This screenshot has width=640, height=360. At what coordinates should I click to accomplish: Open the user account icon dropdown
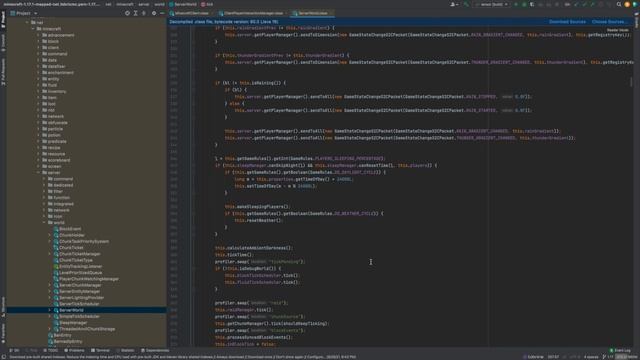click(454, 4)
